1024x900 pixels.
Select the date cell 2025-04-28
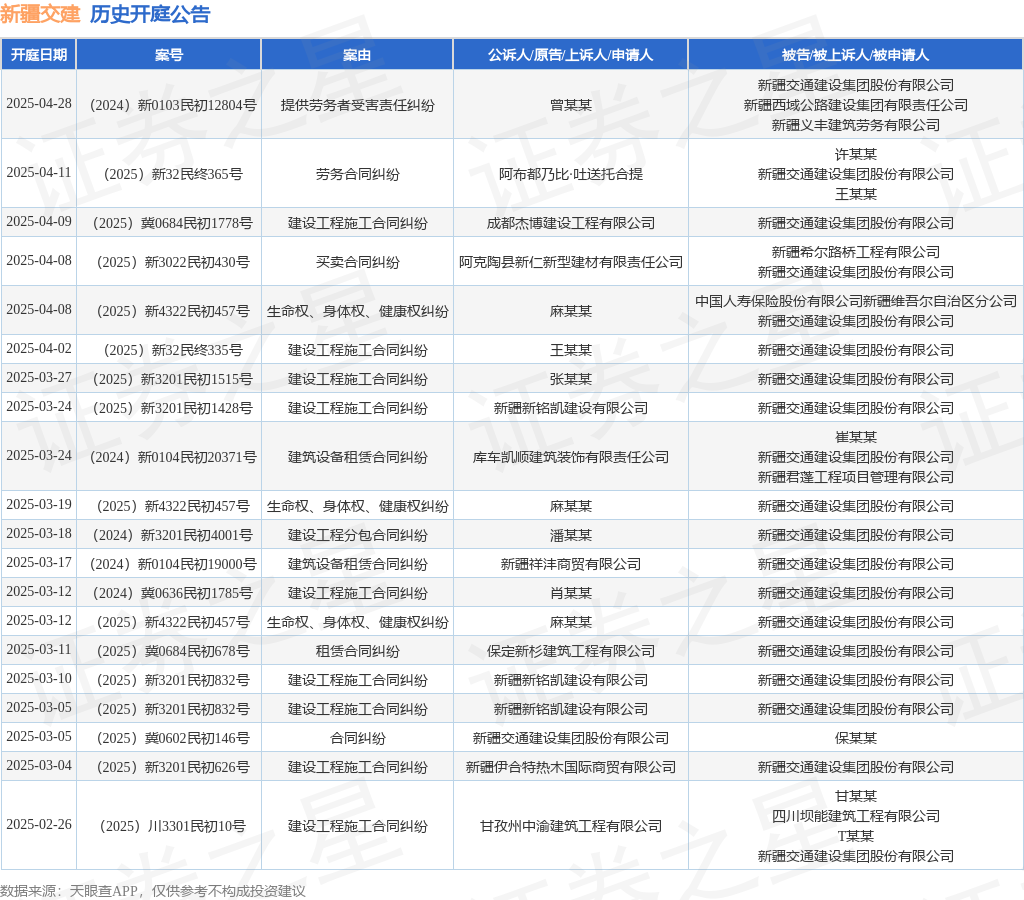[39, 104]
